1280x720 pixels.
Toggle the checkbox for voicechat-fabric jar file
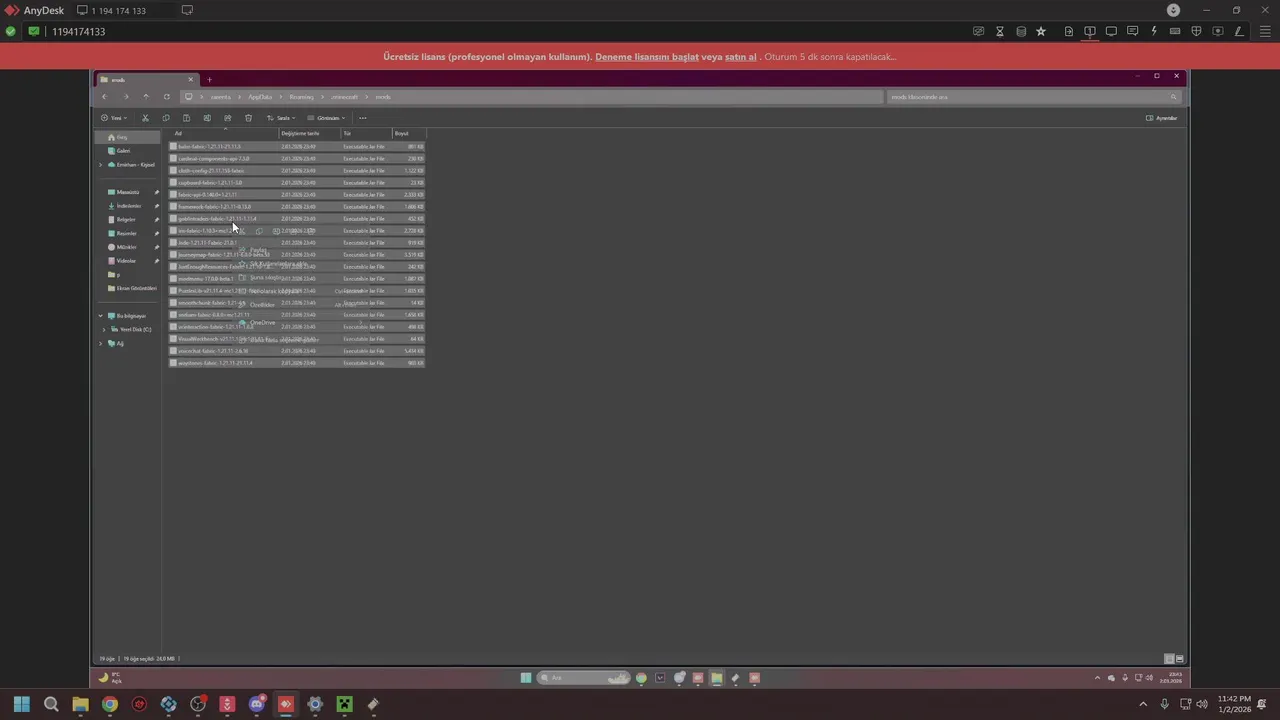pos(173,351)
